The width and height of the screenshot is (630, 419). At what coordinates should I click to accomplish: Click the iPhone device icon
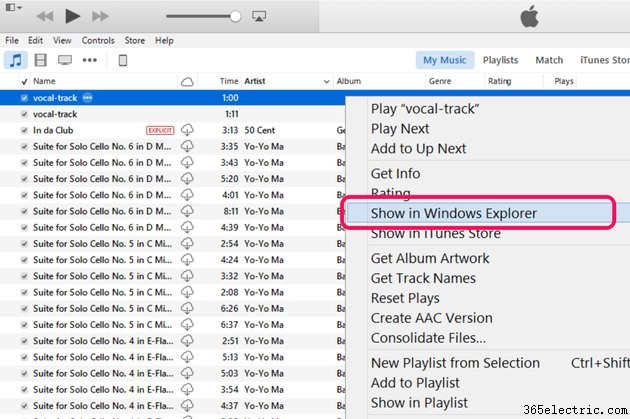(x=123, y=60)
